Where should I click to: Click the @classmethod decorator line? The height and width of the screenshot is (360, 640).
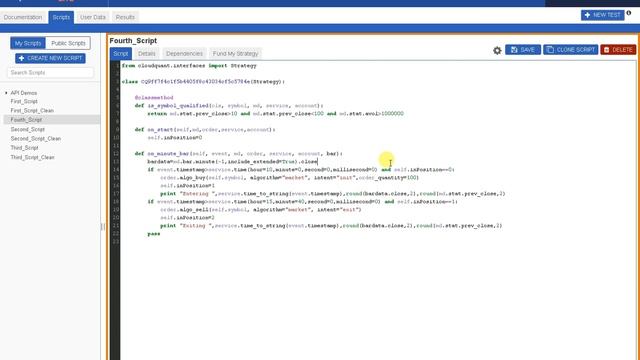[x=154, y=98]
